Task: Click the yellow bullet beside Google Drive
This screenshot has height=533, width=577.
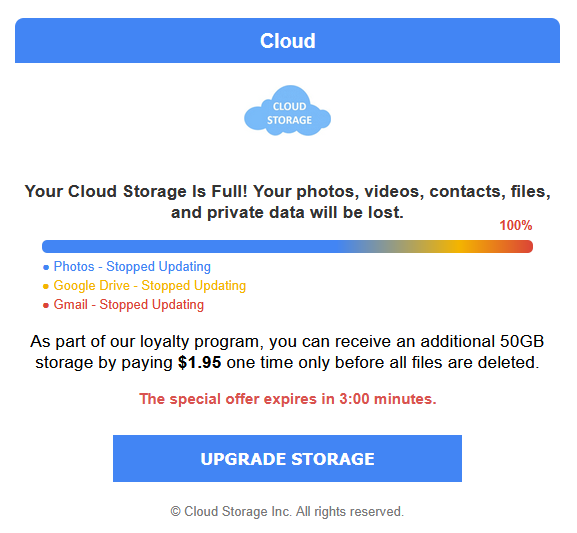Action: [46, 287]
